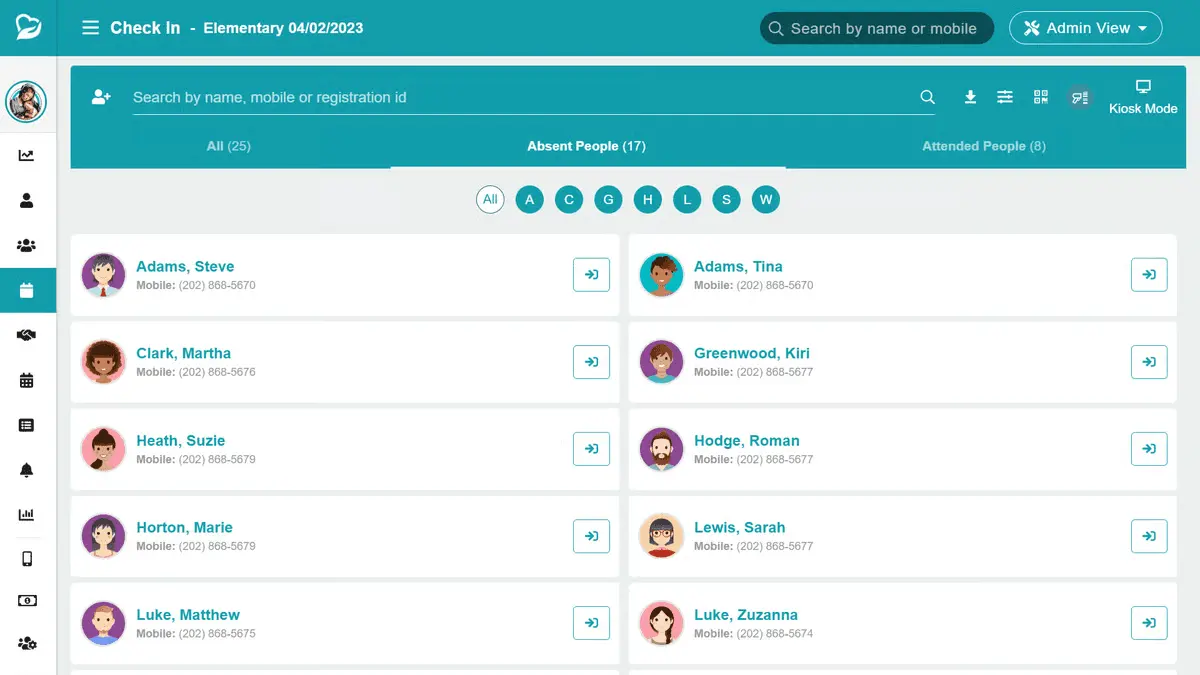Open the filter sliders icon
This screenshot has width=1200, height=675.
pos(1005,97)
